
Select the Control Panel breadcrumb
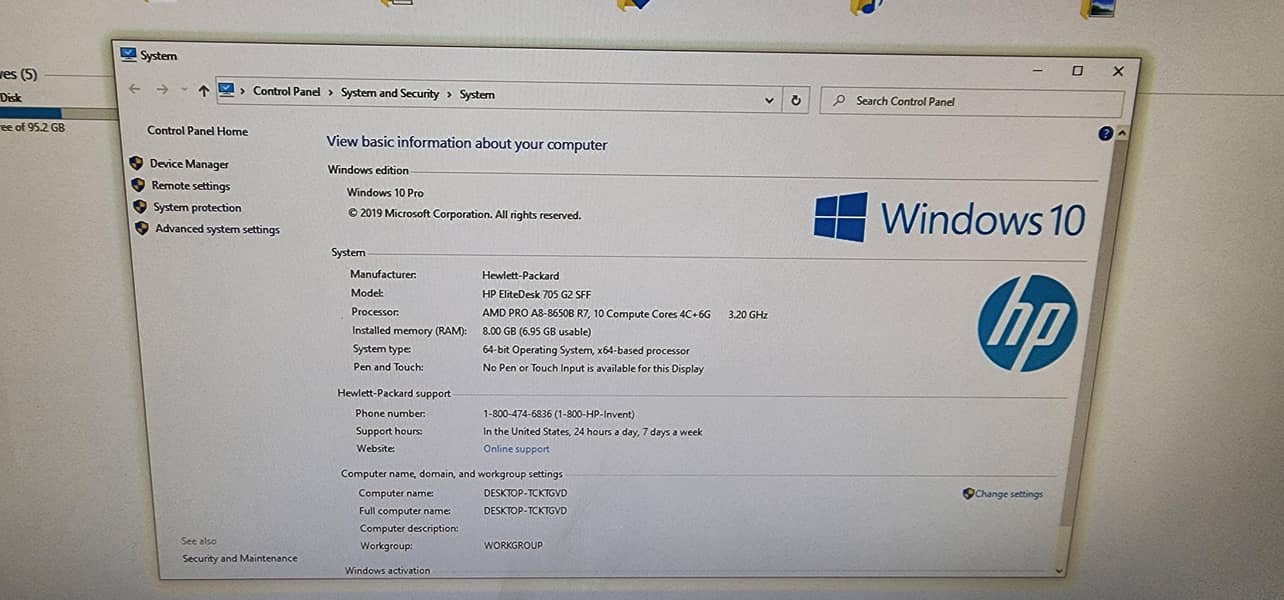[287, 91]
